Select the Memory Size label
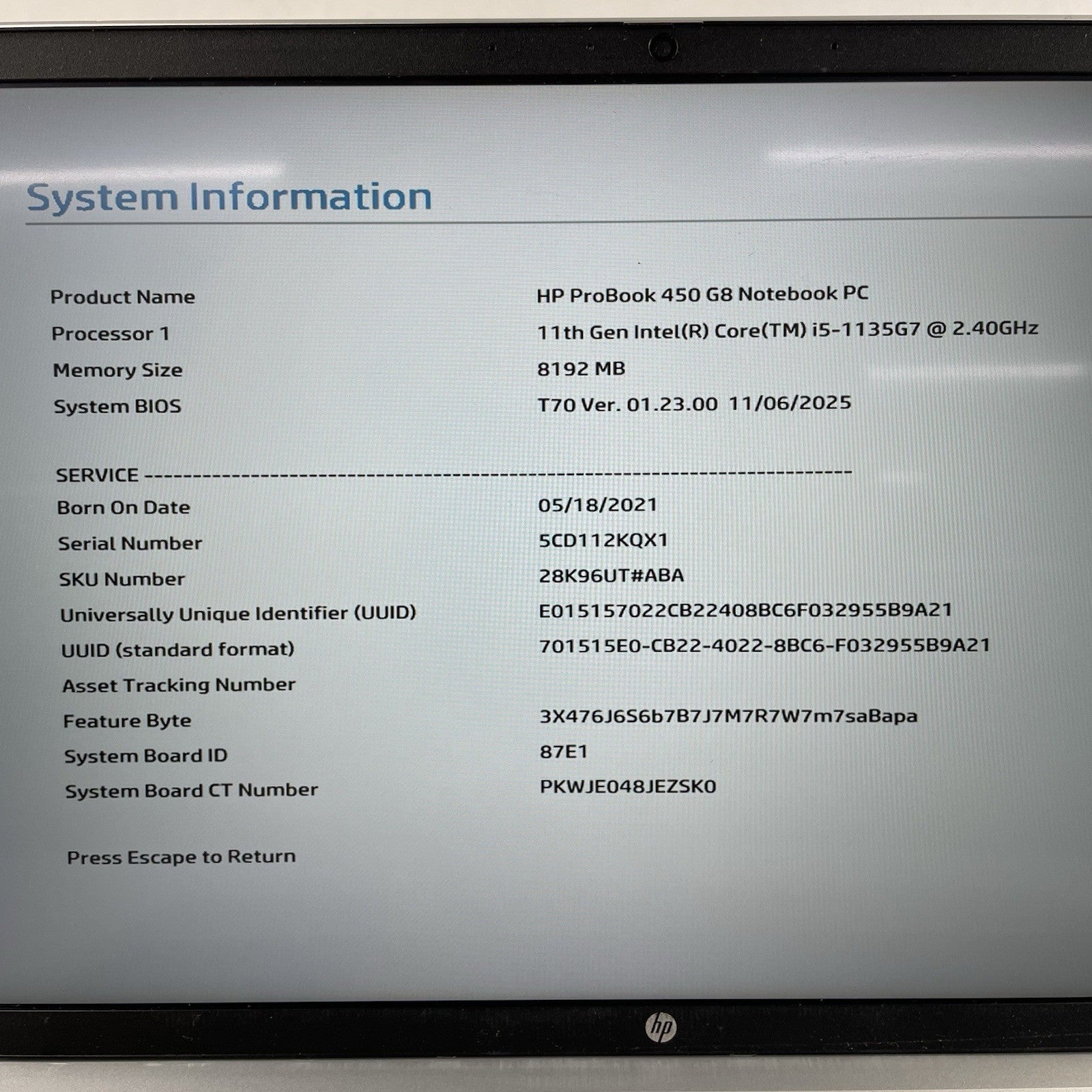The width and height of the screenshot is (1092, 1092). pos(117,370)
